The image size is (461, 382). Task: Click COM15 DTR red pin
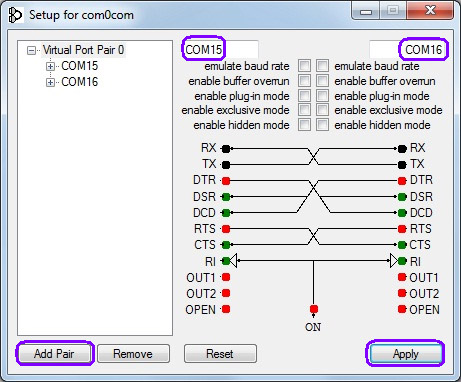pyautogui.click(x=226, y=181)
